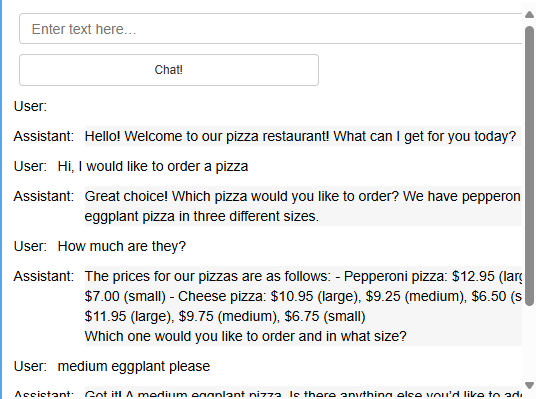Click the first empty 'User:' label
536x399 pixels.
pos(30,106)
